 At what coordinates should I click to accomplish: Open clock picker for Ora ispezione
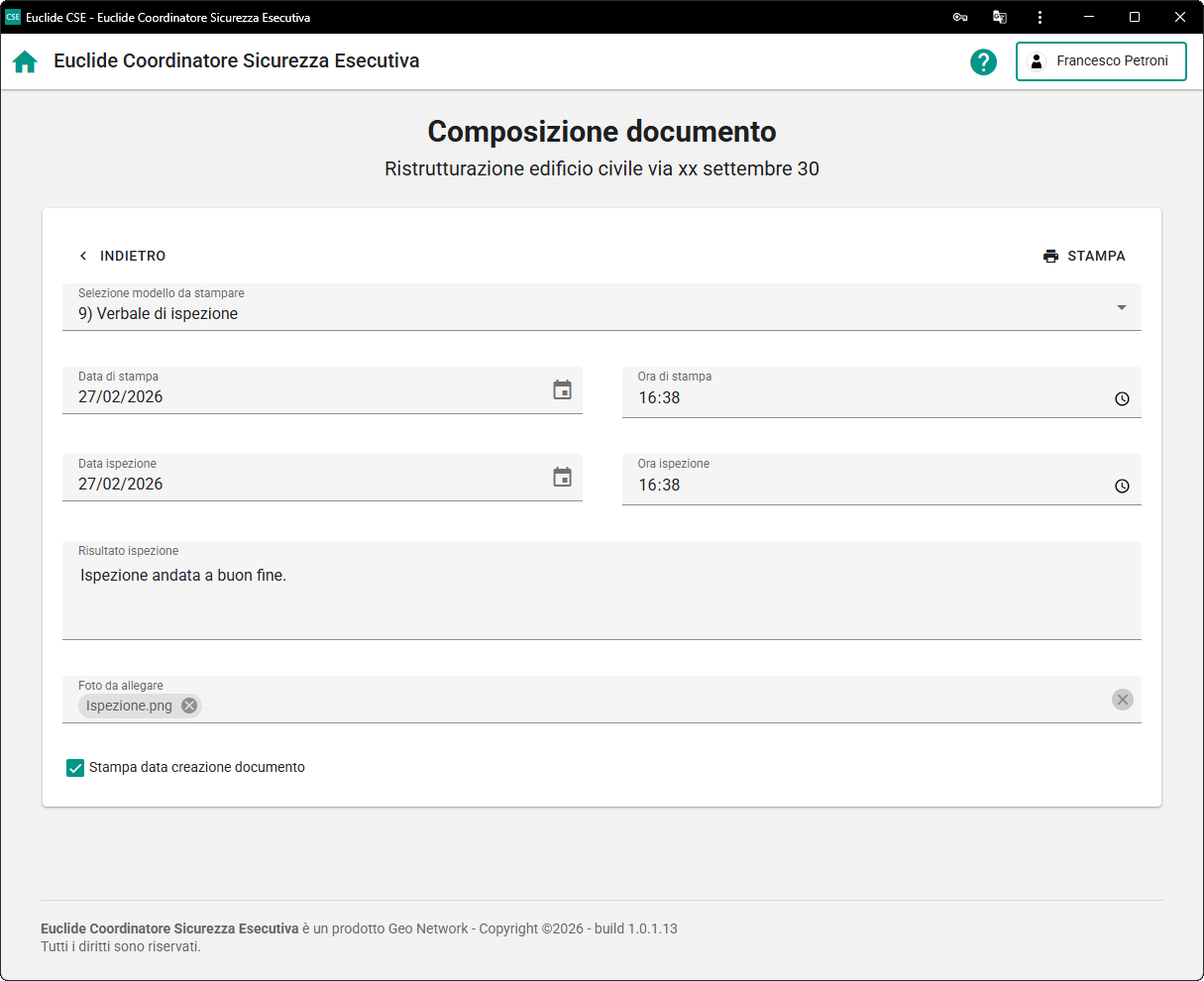[1122, 487]
